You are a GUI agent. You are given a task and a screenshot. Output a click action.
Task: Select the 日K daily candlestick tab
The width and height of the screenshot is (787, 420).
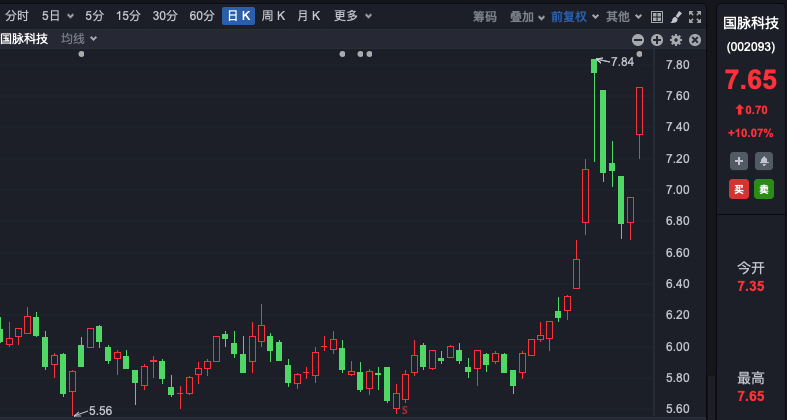coord(238,16)
